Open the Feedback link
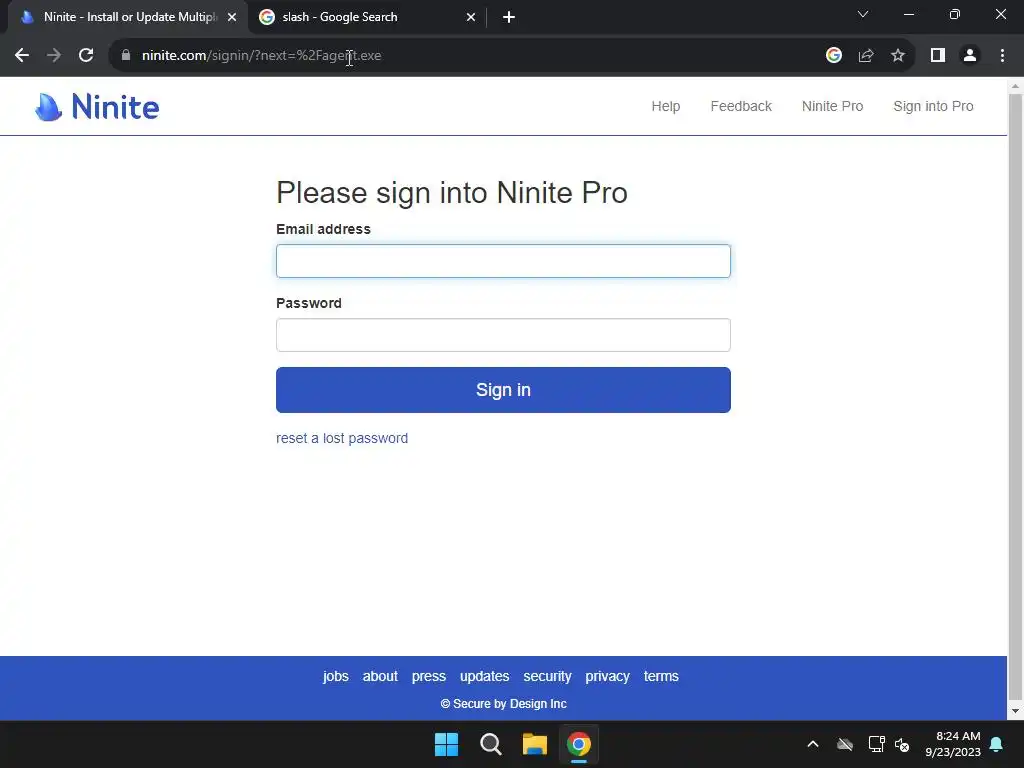The image size is (1024, 768). tap(741, 106)
